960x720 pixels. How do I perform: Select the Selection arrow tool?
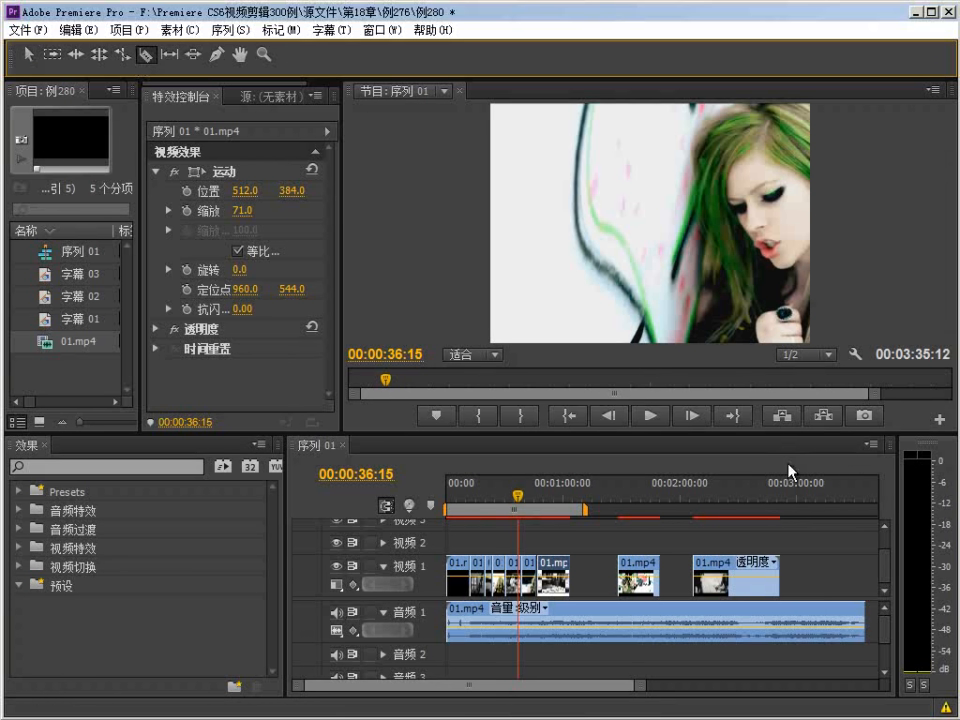pos(28,54)
